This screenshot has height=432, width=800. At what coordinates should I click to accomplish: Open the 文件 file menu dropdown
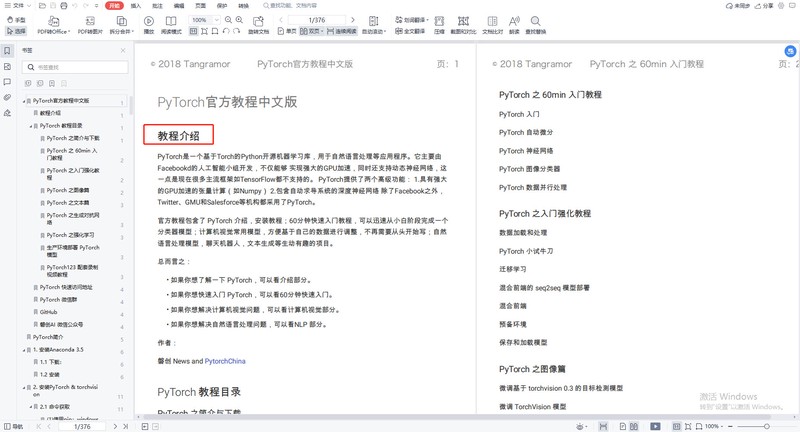(x=18, y=6)
